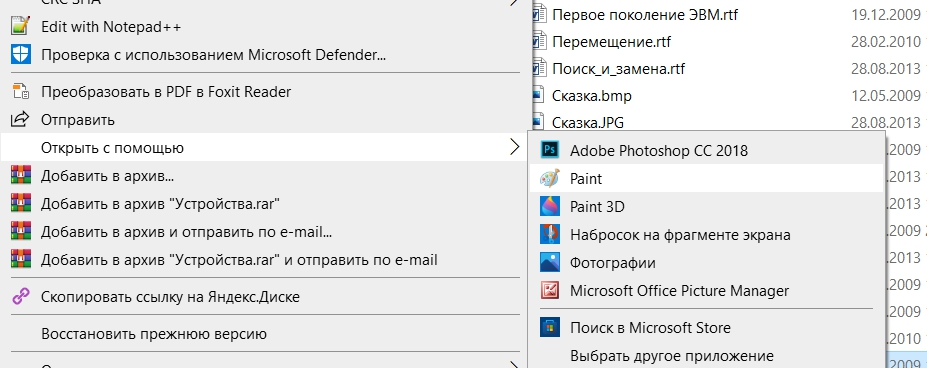Click the Microsoft Office Picture Manager icon
The image size is (927, 368).
click(550, 290)
